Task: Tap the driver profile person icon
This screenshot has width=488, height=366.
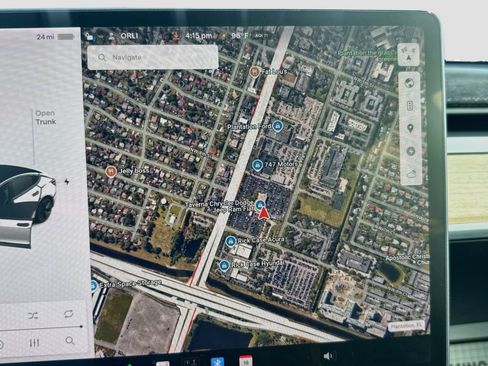Action: click(112, 36)
